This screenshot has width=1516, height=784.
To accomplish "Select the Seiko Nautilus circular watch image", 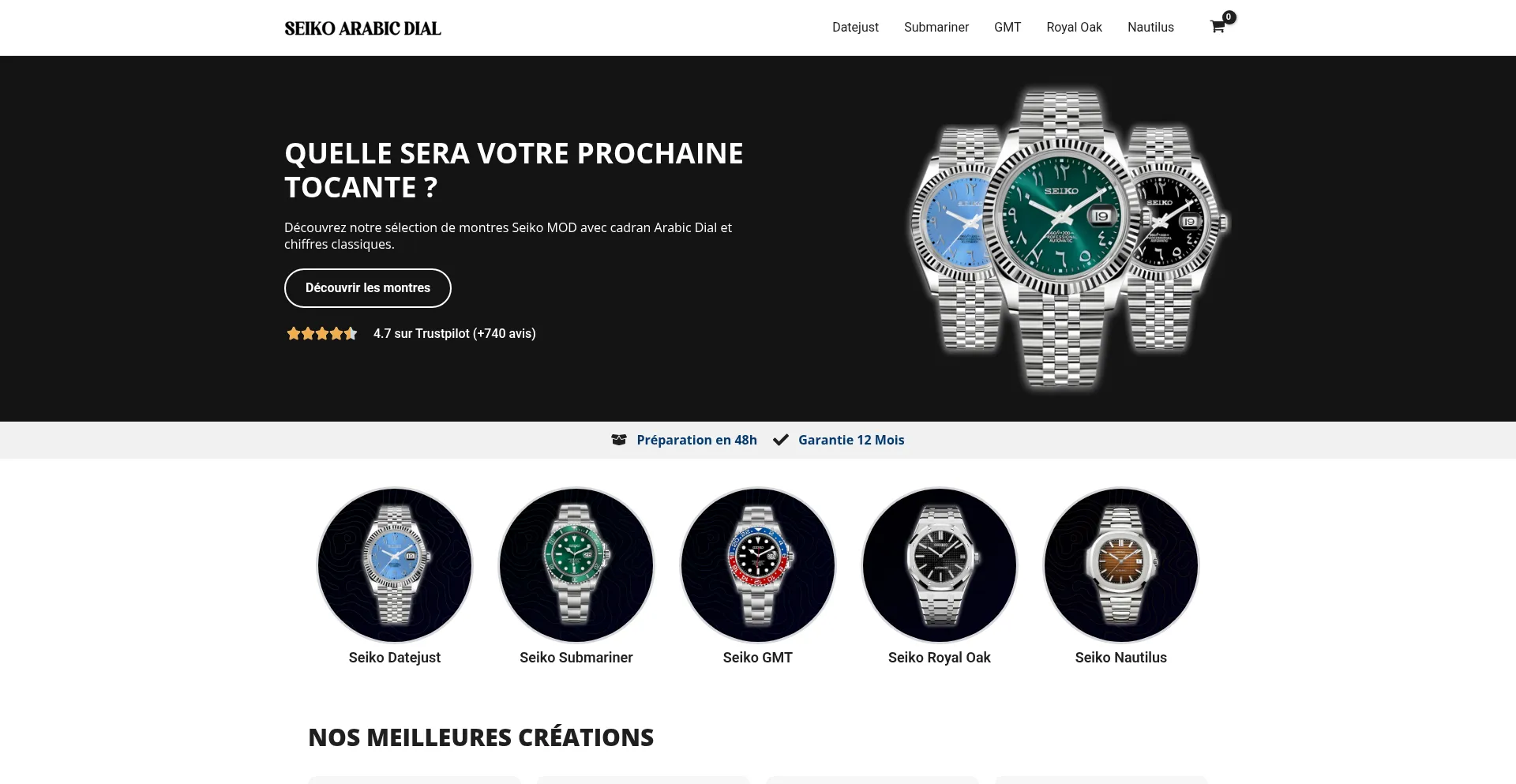I will pos(1121,565).
